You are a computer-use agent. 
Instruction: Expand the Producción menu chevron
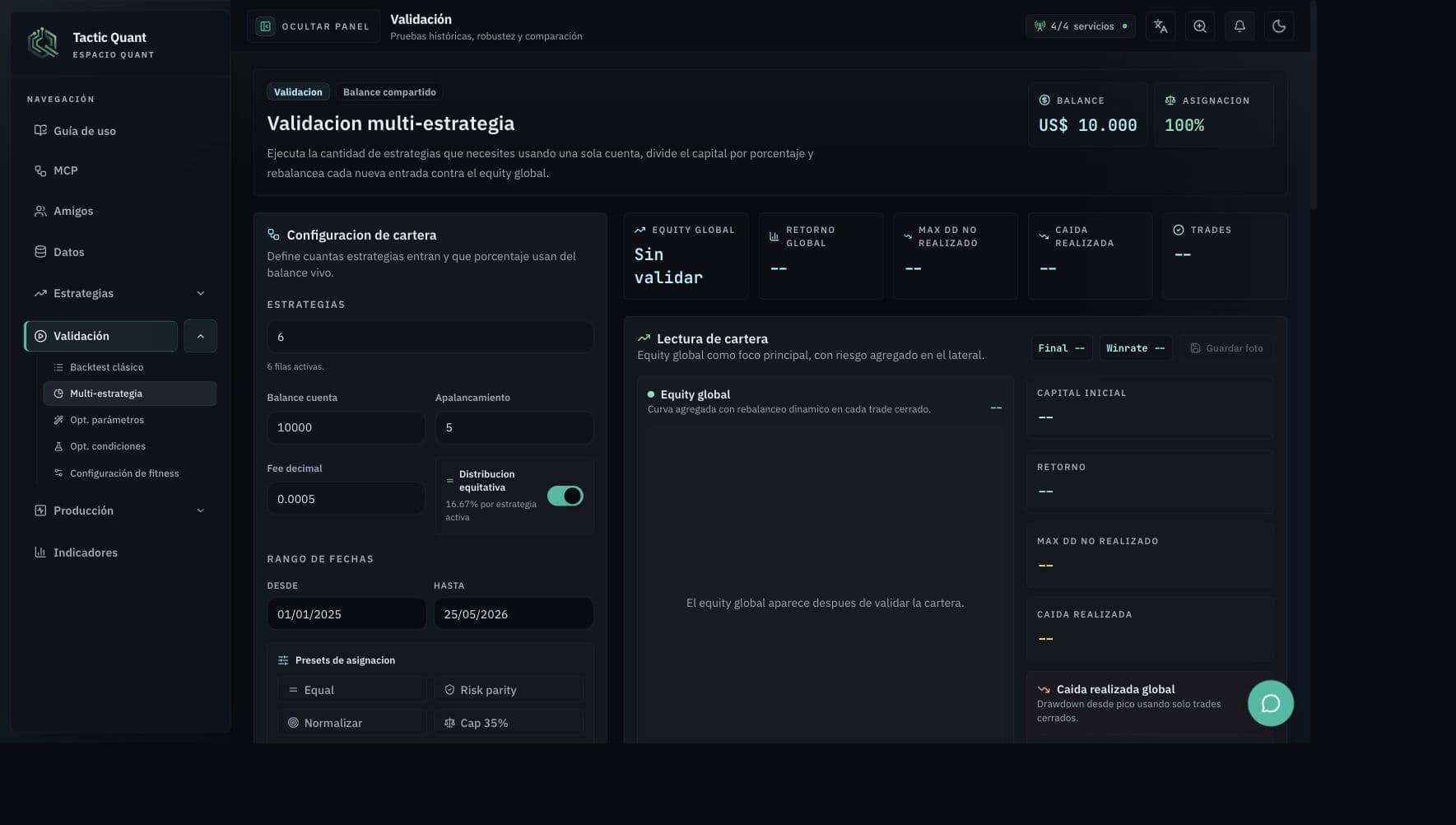(201, 510)
